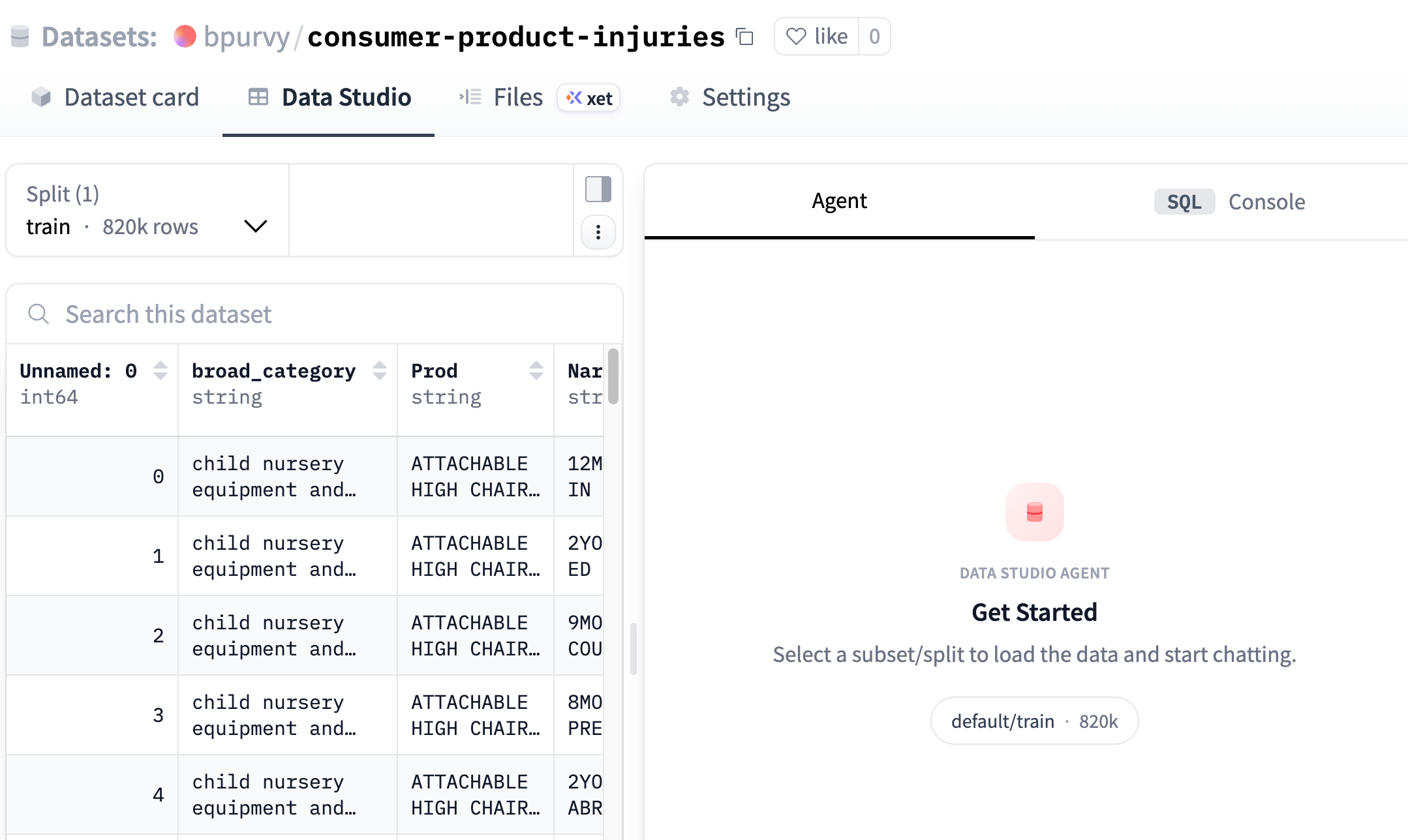
Task: Click the Files list icon
Action: [x=470, y=97]
